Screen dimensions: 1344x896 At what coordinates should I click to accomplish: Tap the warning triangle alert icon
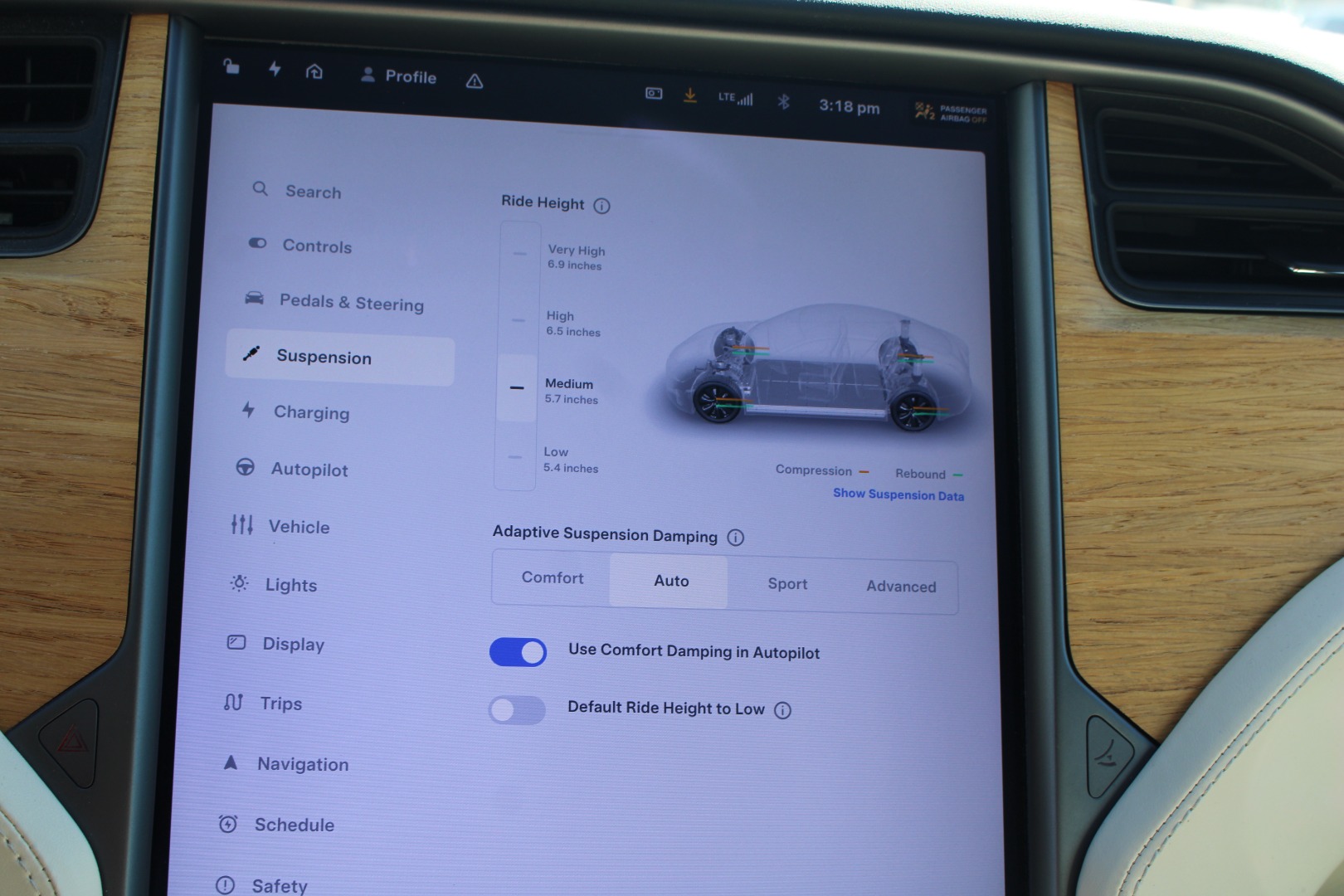coord(475,80)
